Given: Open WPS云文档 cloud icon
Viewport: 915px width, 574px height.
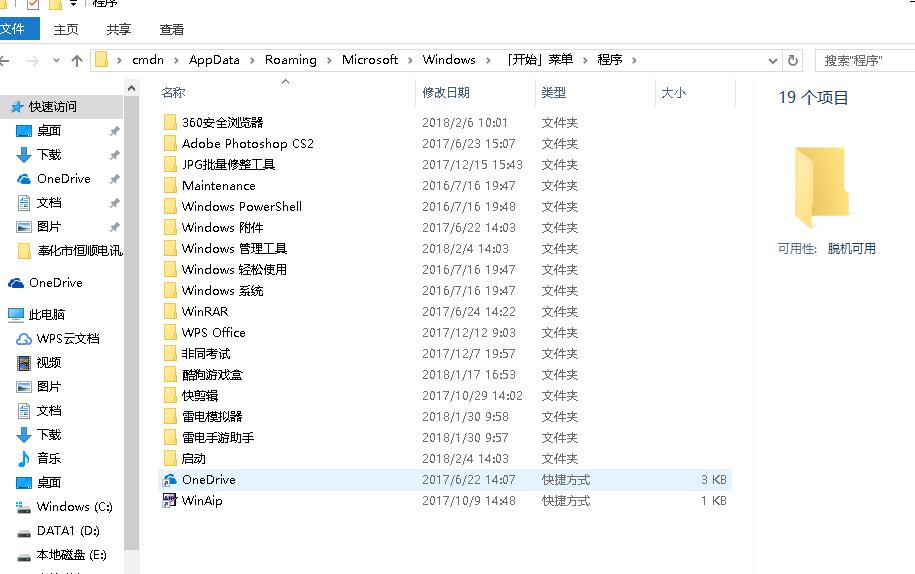Looking at the screenshot, I should 24,339.
